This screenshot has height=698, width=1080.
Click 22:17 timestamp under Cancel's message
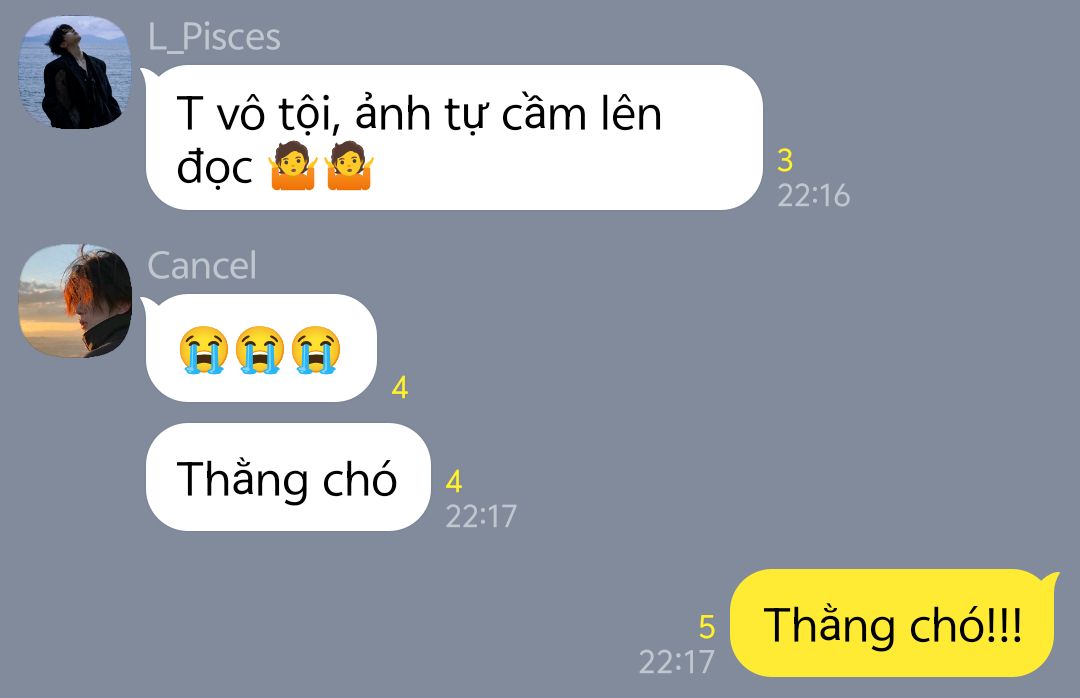(481, 516)
